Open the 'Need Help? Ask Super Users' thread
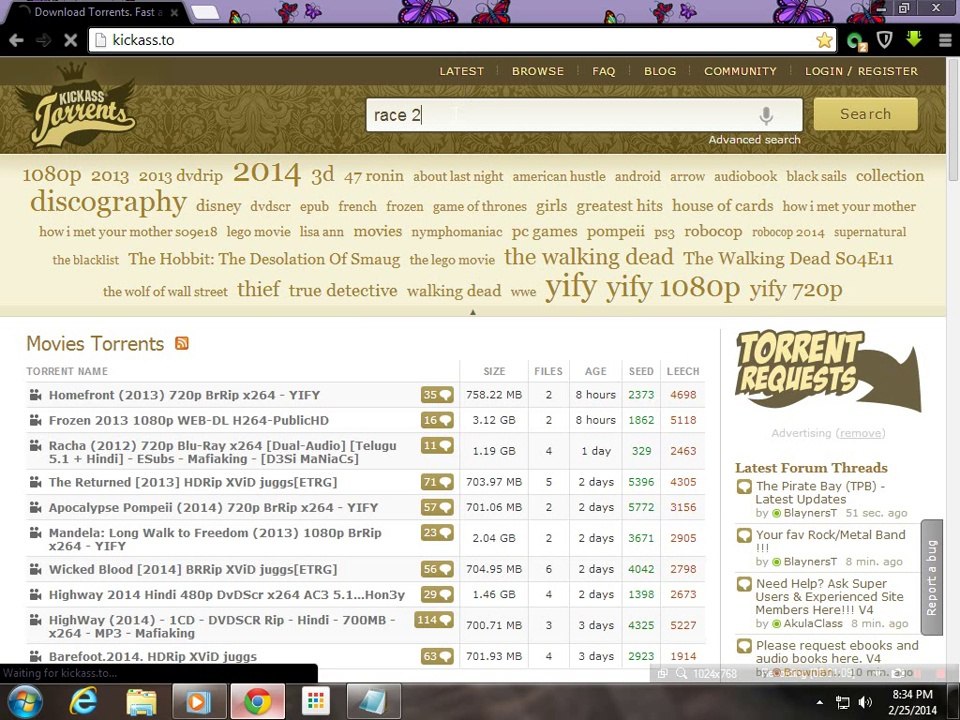 pos(830,596)
